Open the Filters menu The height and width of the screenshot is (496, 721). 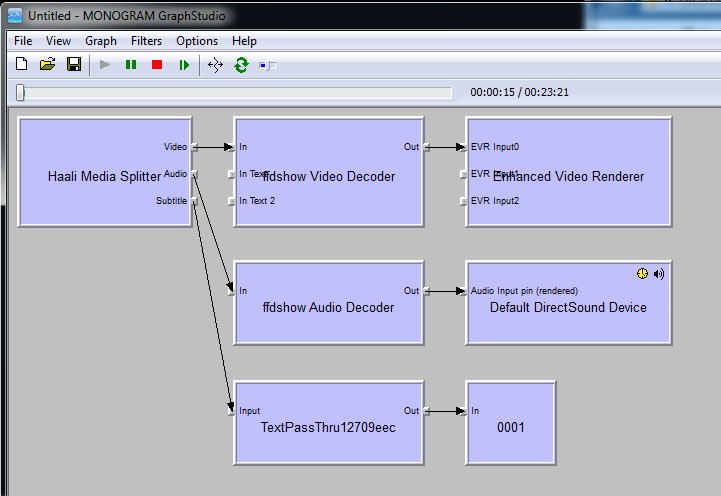coord(146,41)
